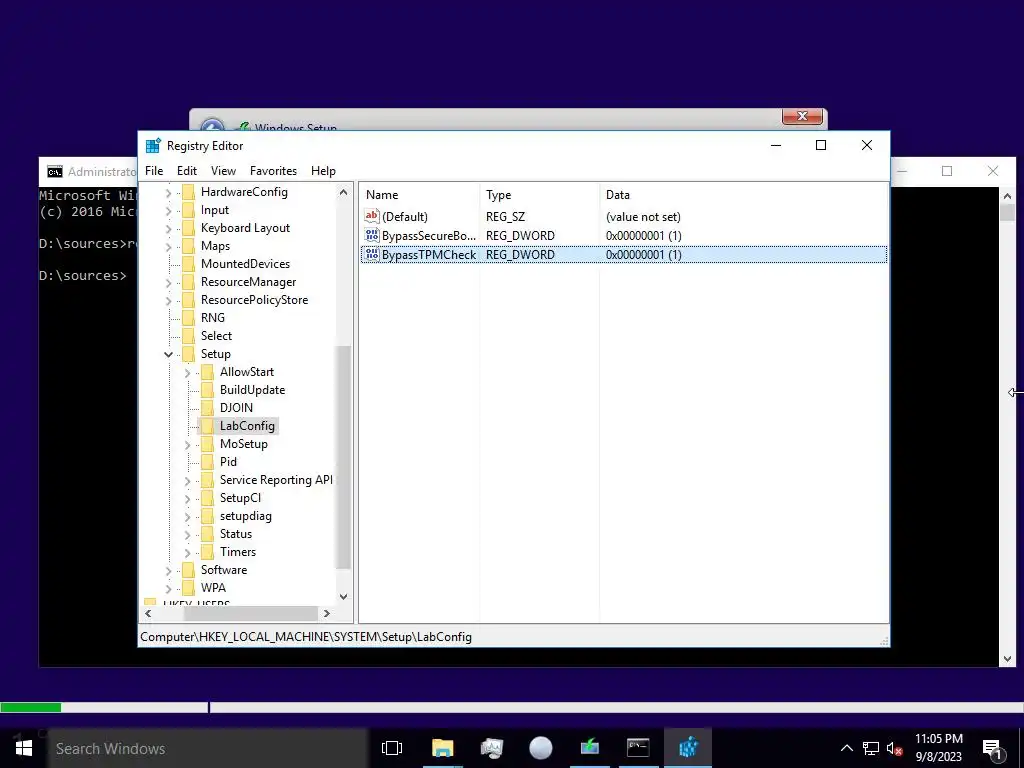The height and width of the screenshot is (768, 1024).
Task: Select the MountedDevices folder icon
Action: point(189,264)
